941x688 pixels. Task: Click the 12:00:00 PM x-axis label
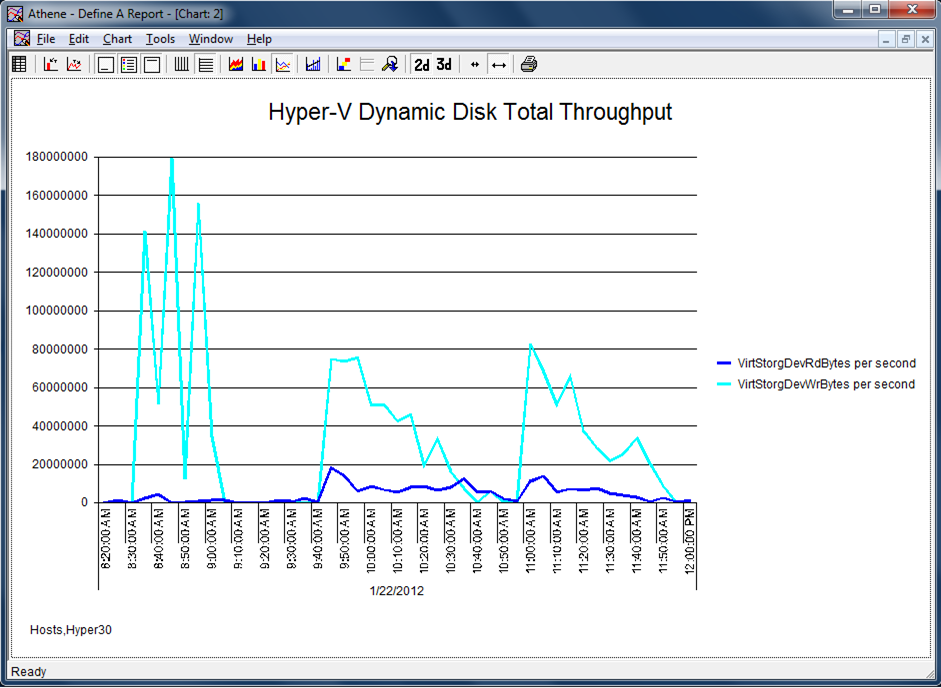[x=690, y=540]
